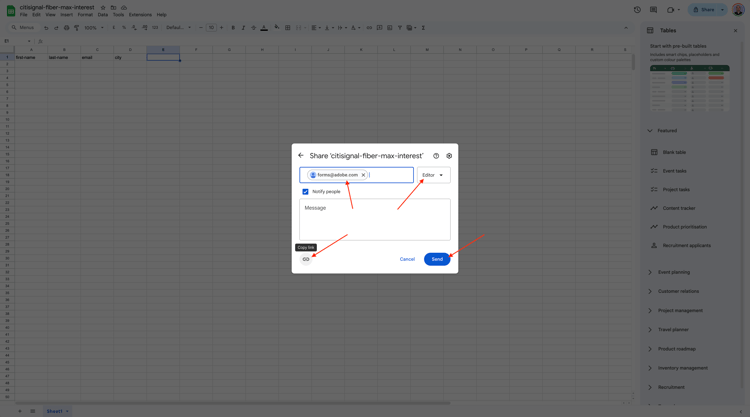This screenshot has height=417, width=750.
Task: Switch to the Sheet1 tab
Action: tap(57, 411)
